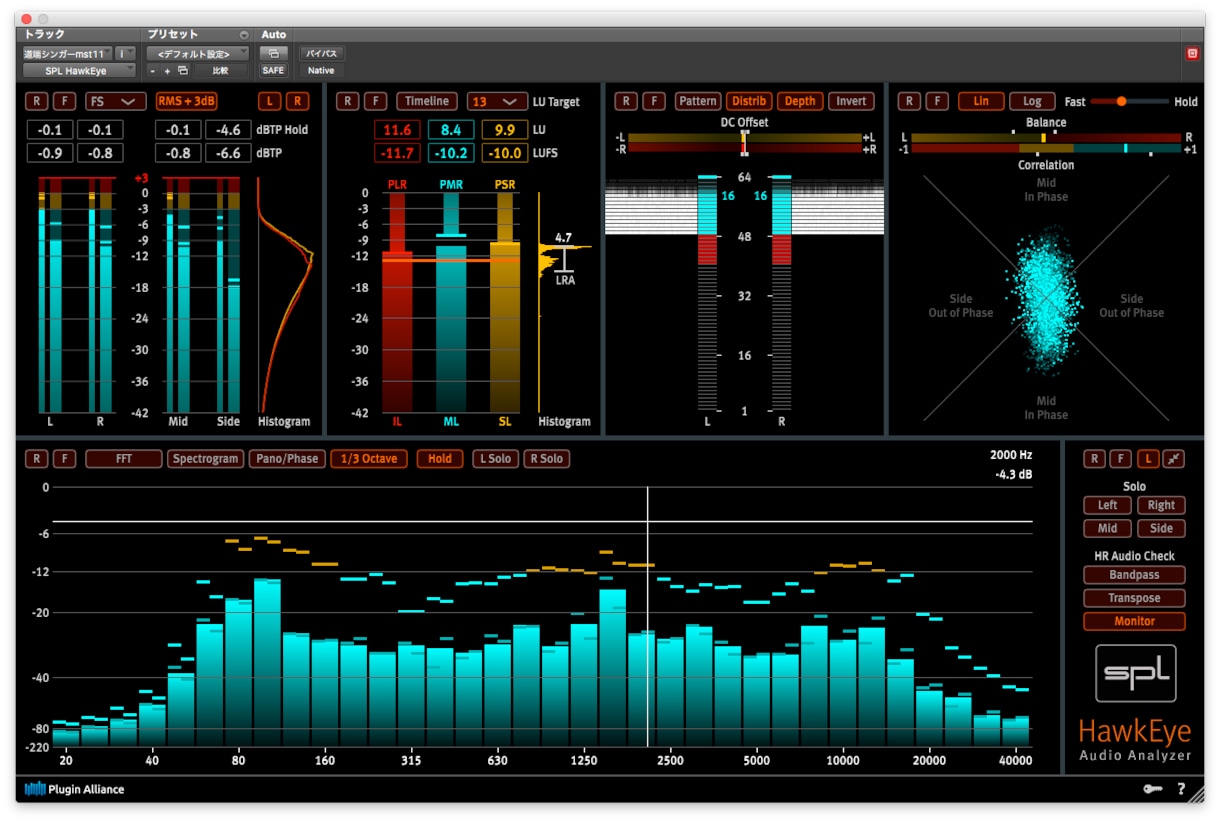Click the expand-arrows icon in the Solo panel
The height and width of the screenshot is (822, 1220).
(x=1174, y=459)
